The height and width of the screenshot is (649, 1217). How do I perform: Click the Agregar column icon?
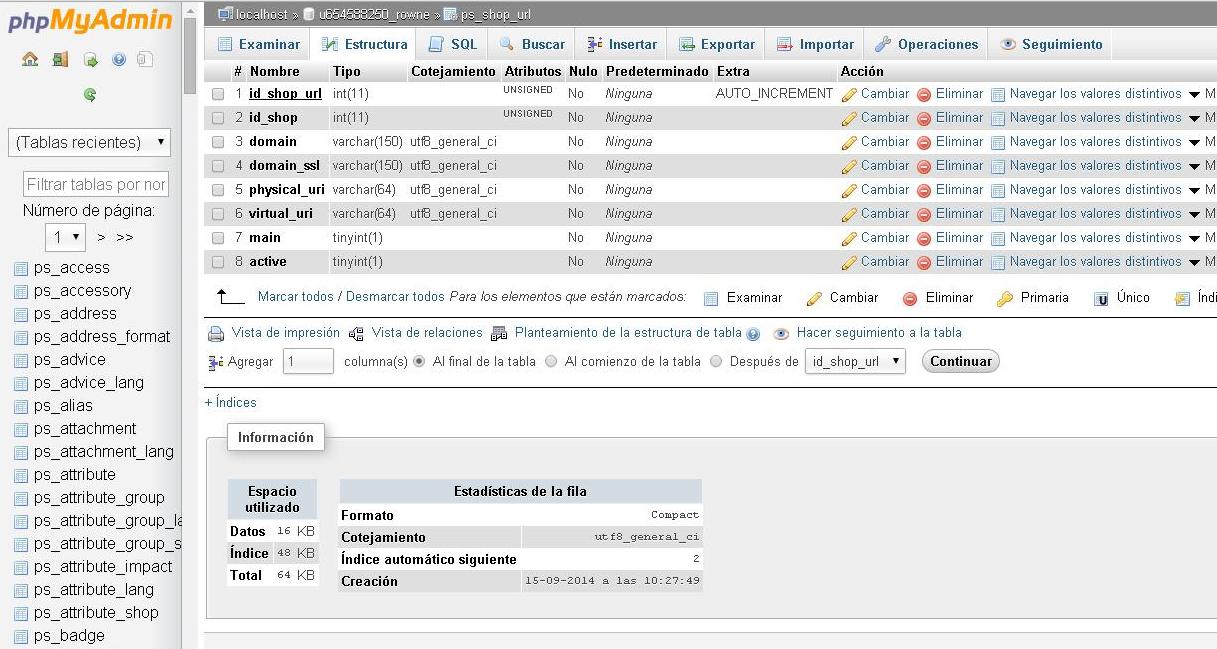pos(215,362)
